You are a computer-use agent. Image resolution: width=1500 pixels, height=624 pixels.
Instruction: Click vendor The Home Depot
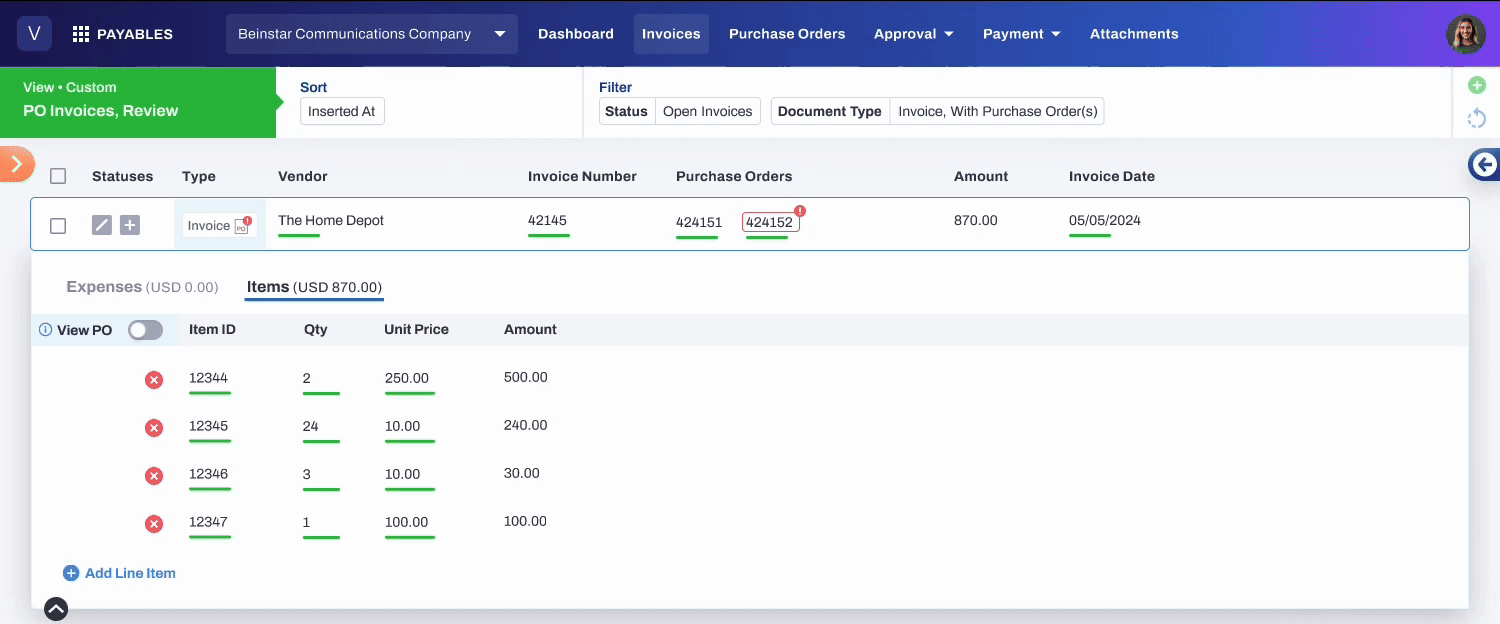(331, 221)
